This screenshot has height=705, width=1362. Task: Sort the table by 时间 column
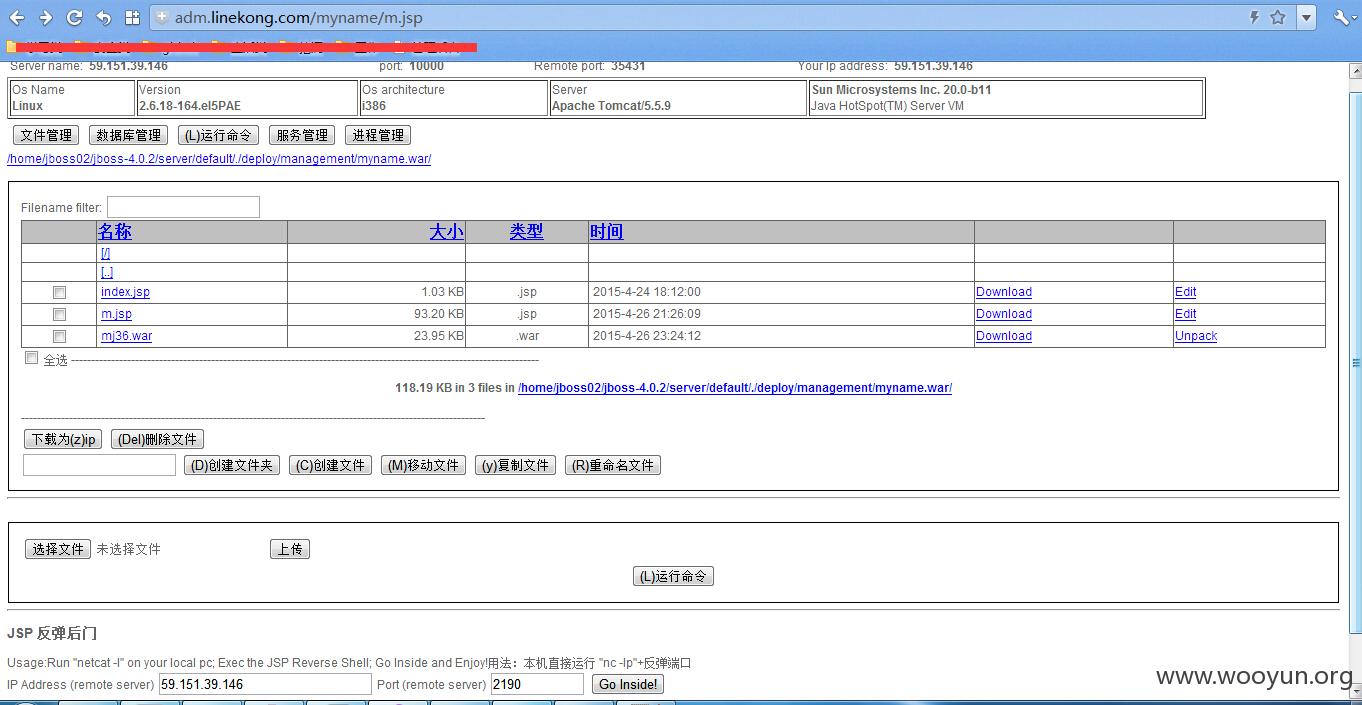606,231
